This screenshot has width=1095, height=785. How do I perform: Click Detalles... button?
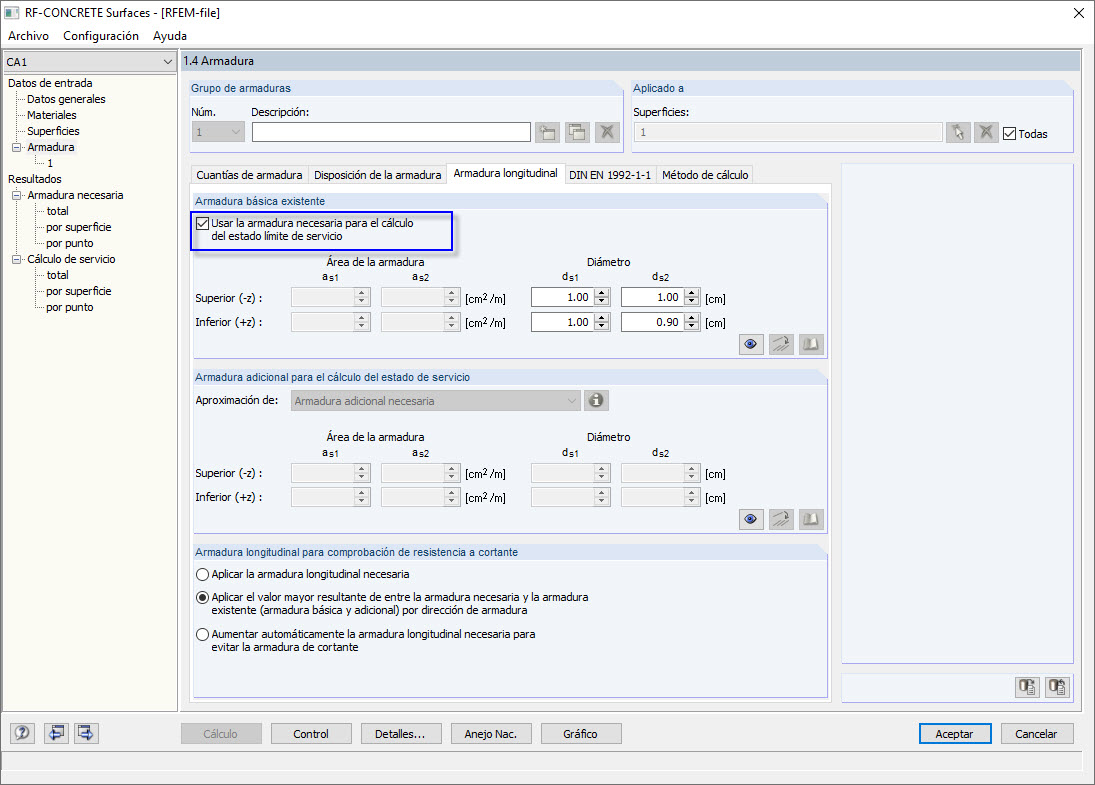point(400,734)
